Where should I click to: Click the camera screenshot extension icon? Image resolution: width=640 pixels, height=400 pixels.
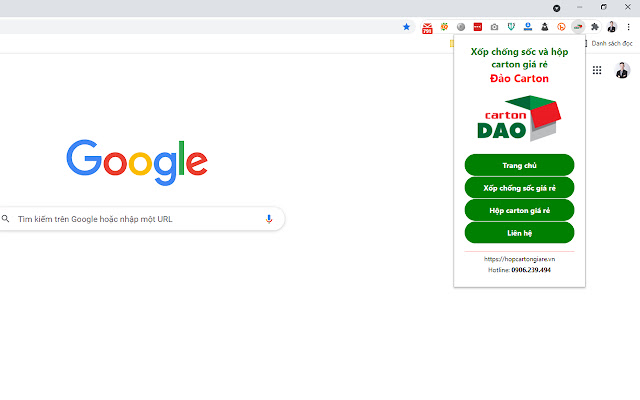click(x=494, y=27)
